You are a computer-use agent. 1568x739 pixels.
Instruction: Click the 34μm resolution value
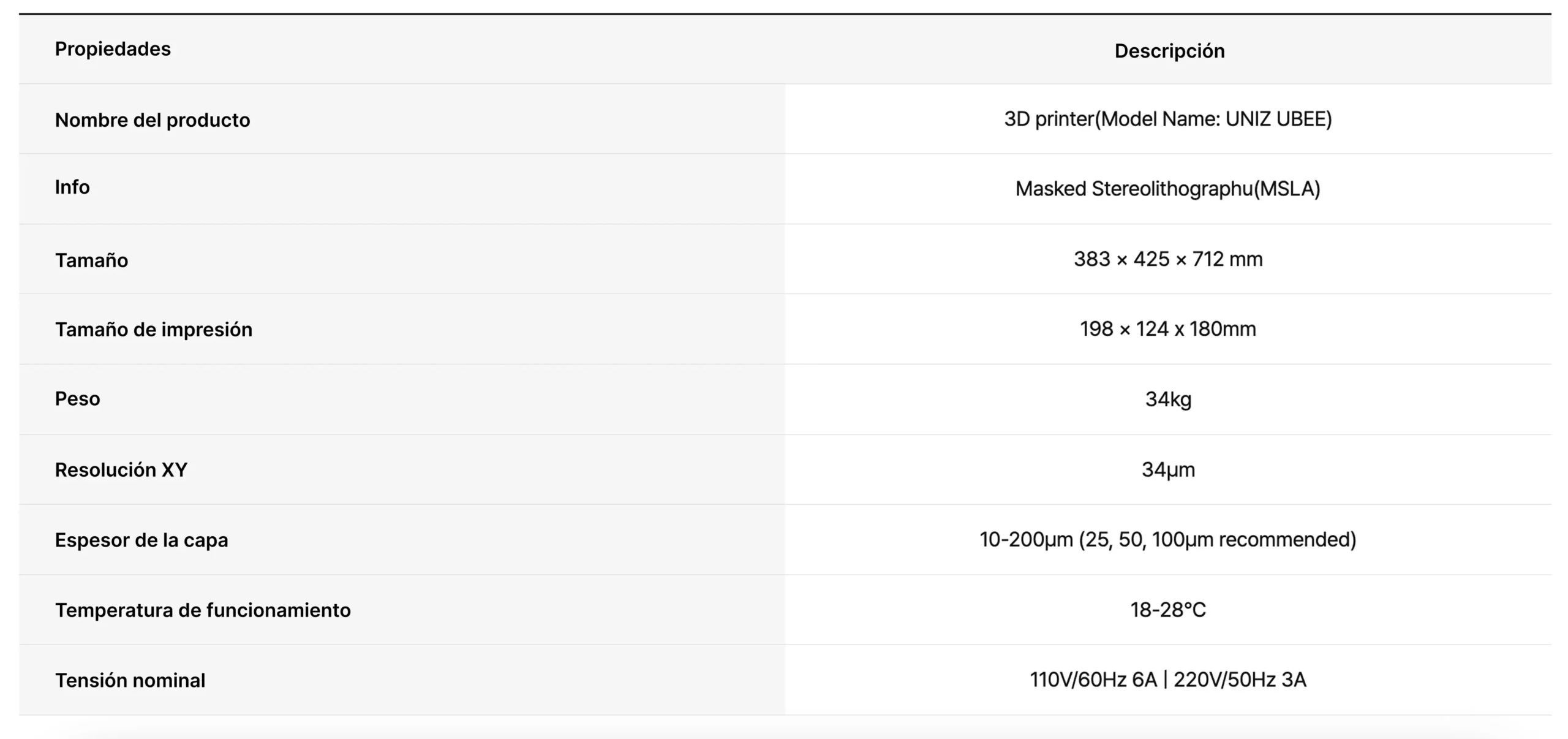pyautogui.click(x=1168, y=470)
